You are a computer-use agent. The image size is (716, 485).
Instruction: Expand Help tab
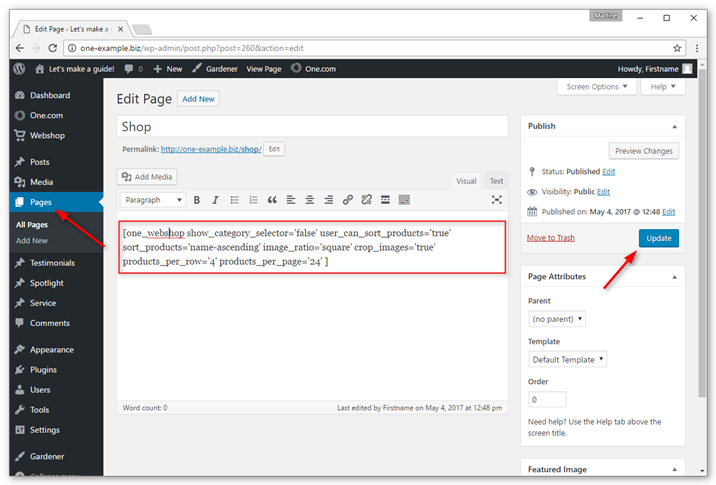coord(663,87)
